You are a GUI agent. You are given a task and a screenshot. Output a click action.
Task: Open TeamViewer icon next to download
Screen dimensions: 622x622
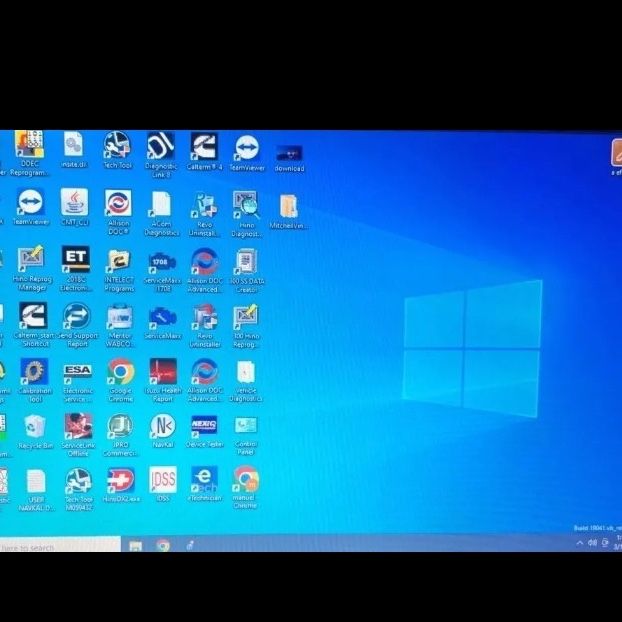247,154
